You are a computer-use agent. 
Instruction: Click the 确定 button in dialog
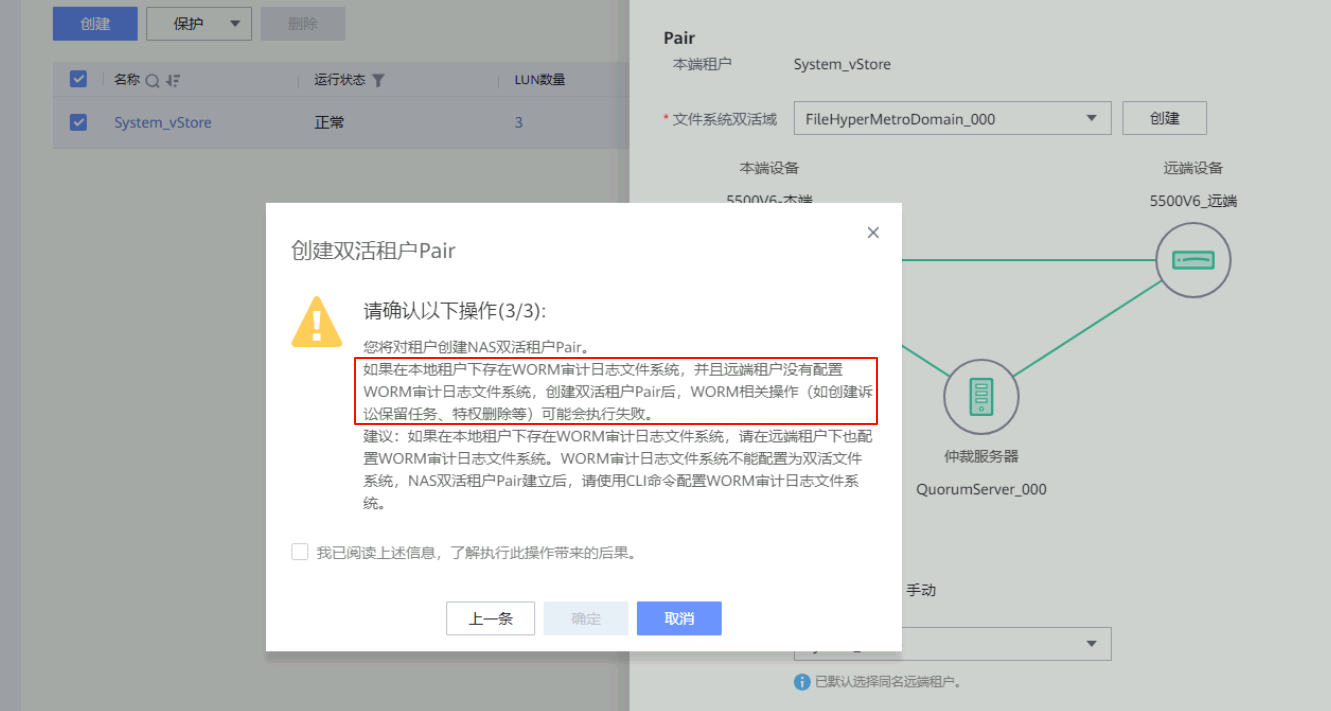[x=585, y=618]
